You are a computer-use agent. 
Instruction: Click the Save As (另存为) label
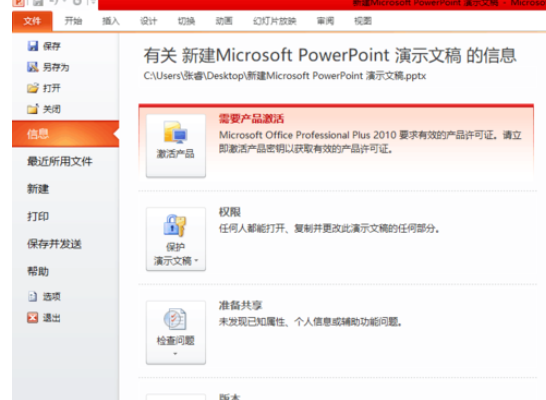point(56,67)
